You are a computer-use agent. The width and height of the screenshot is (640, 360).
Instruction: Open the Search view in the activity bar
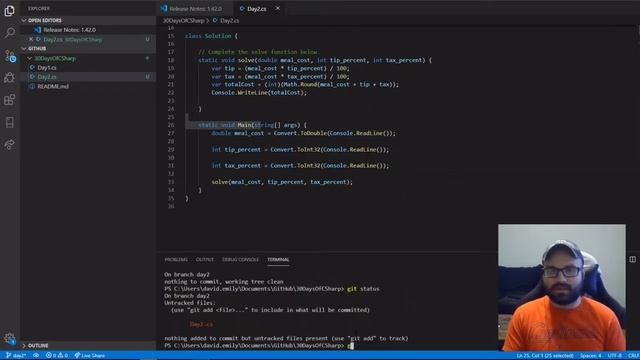tap(9, 33)
